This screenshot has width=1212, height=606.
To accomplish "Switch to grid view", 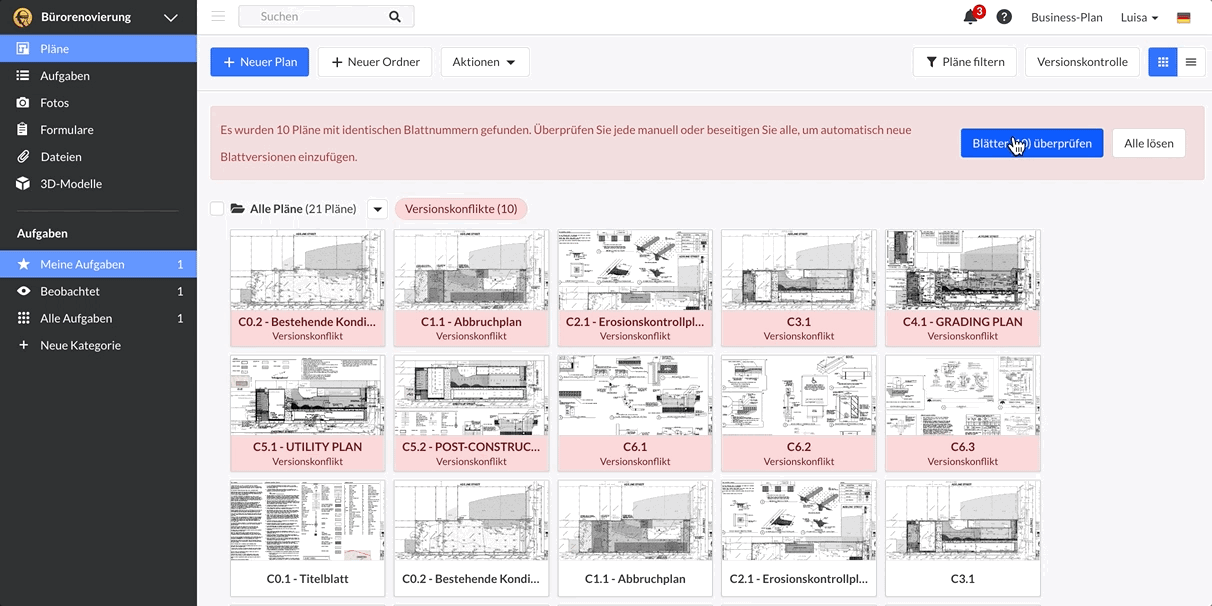I will tap(1163, 62).
